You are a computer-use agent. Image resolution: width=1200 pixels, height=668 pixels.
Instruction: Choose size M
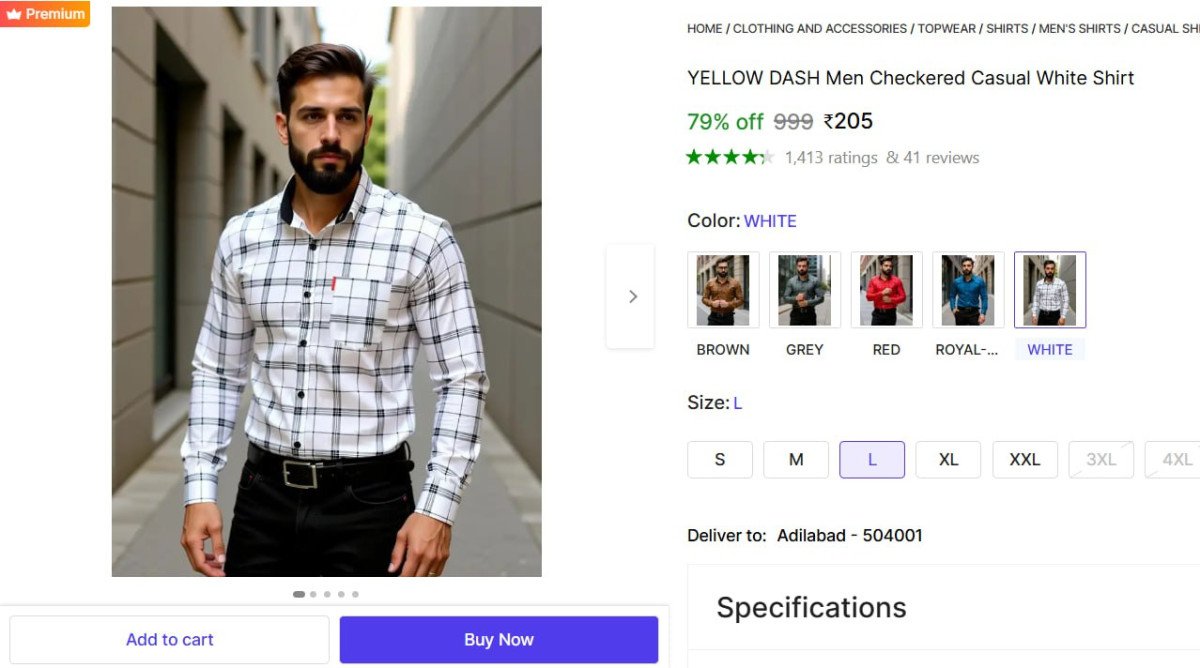pyautogui.click(x=796, y=460)
